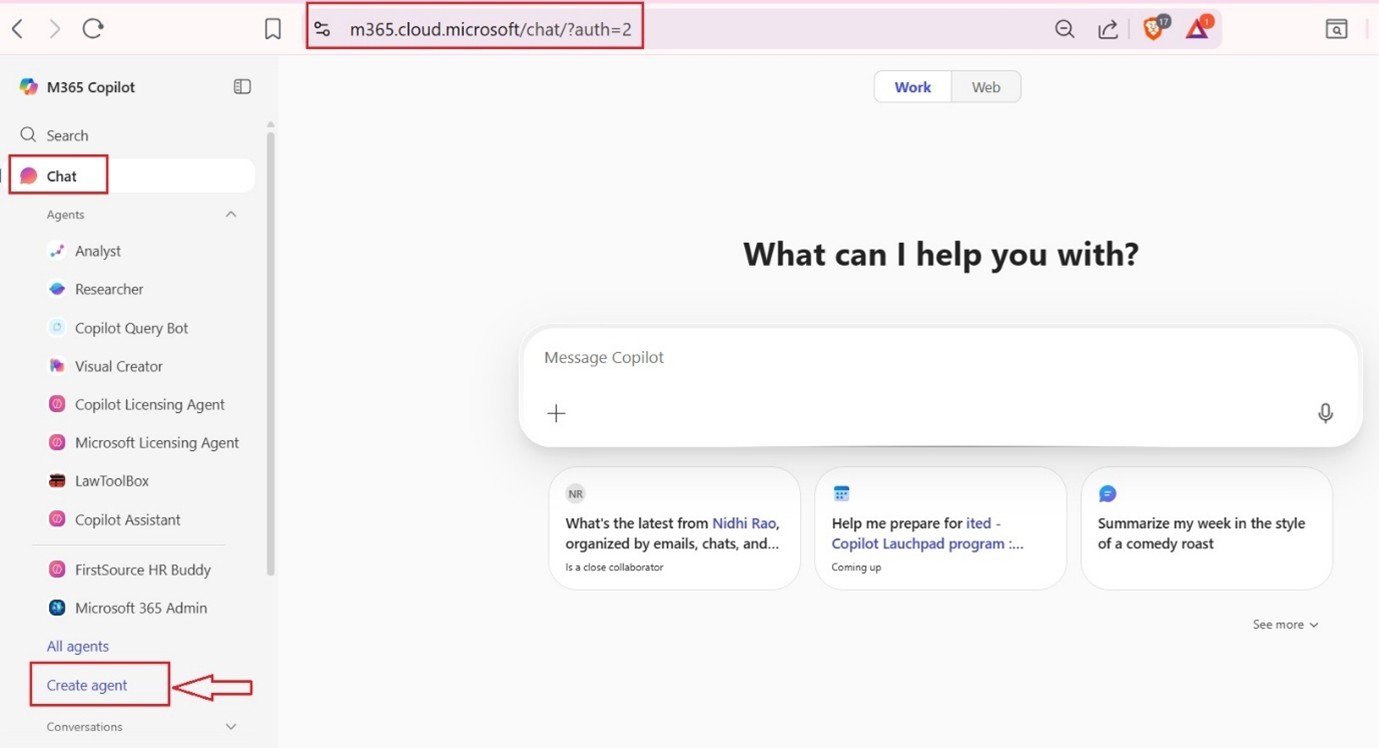Click the Copilot Assistant agent icon
Image resolution: width=1379 pixels, height=748 pixels.
[57, 520]
